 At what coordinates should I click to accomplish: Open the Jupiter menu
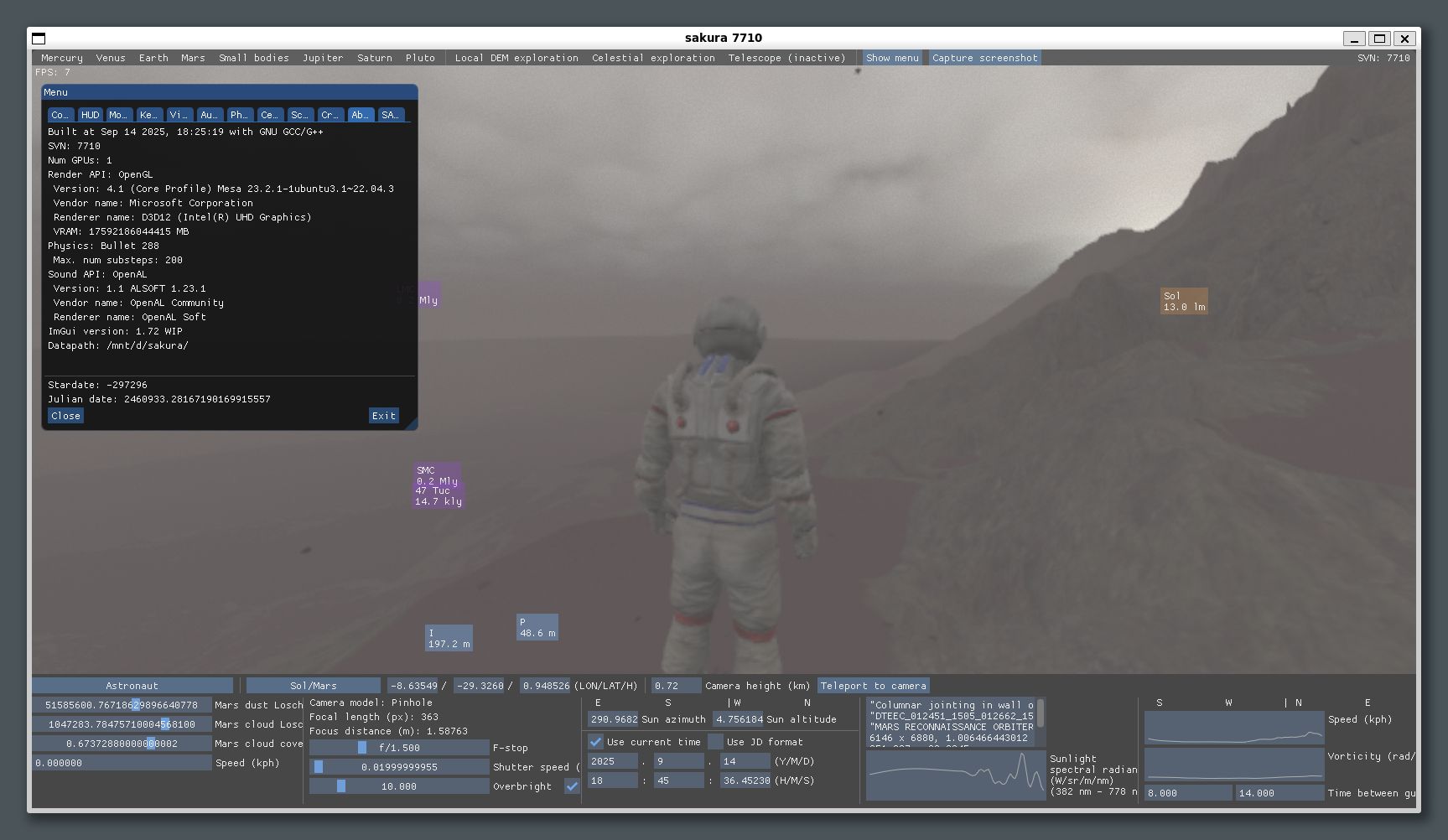323,58
